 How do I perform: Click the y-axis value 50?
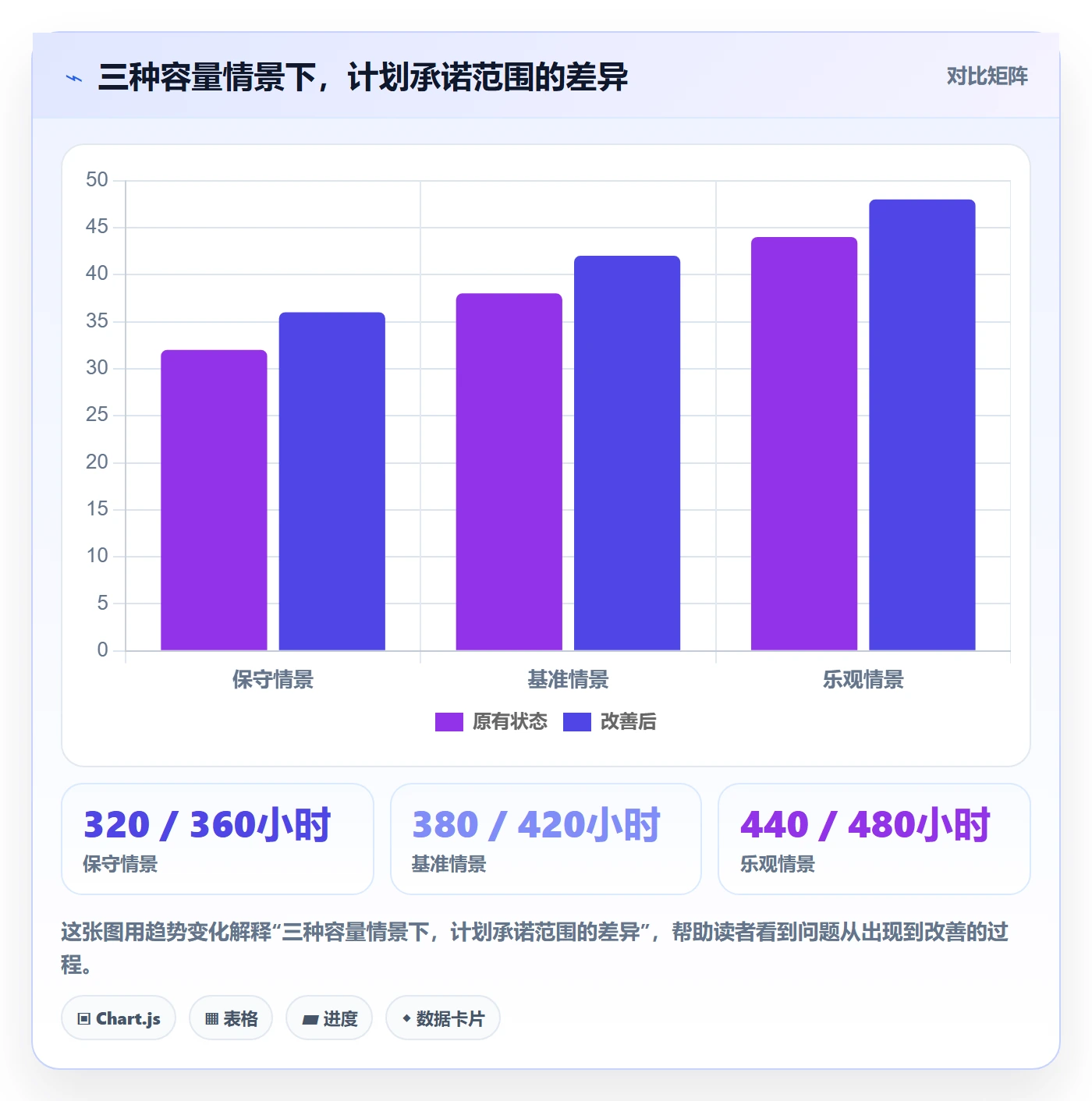(97, 180)
